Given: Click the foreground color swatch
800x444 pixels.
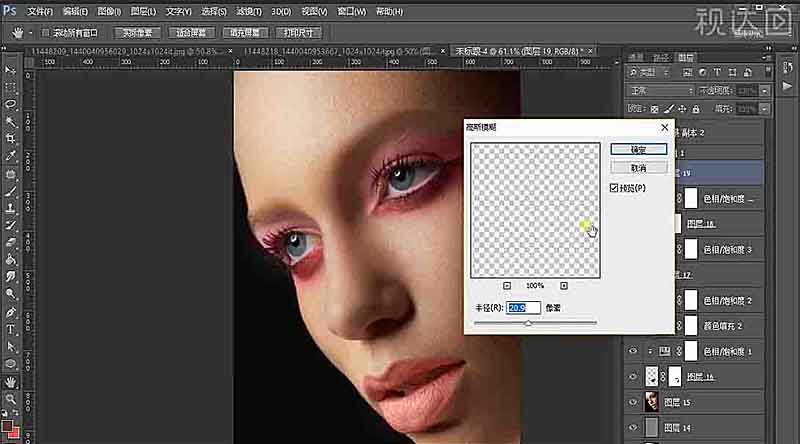Looking at the screenshot, I should point(7,426).
